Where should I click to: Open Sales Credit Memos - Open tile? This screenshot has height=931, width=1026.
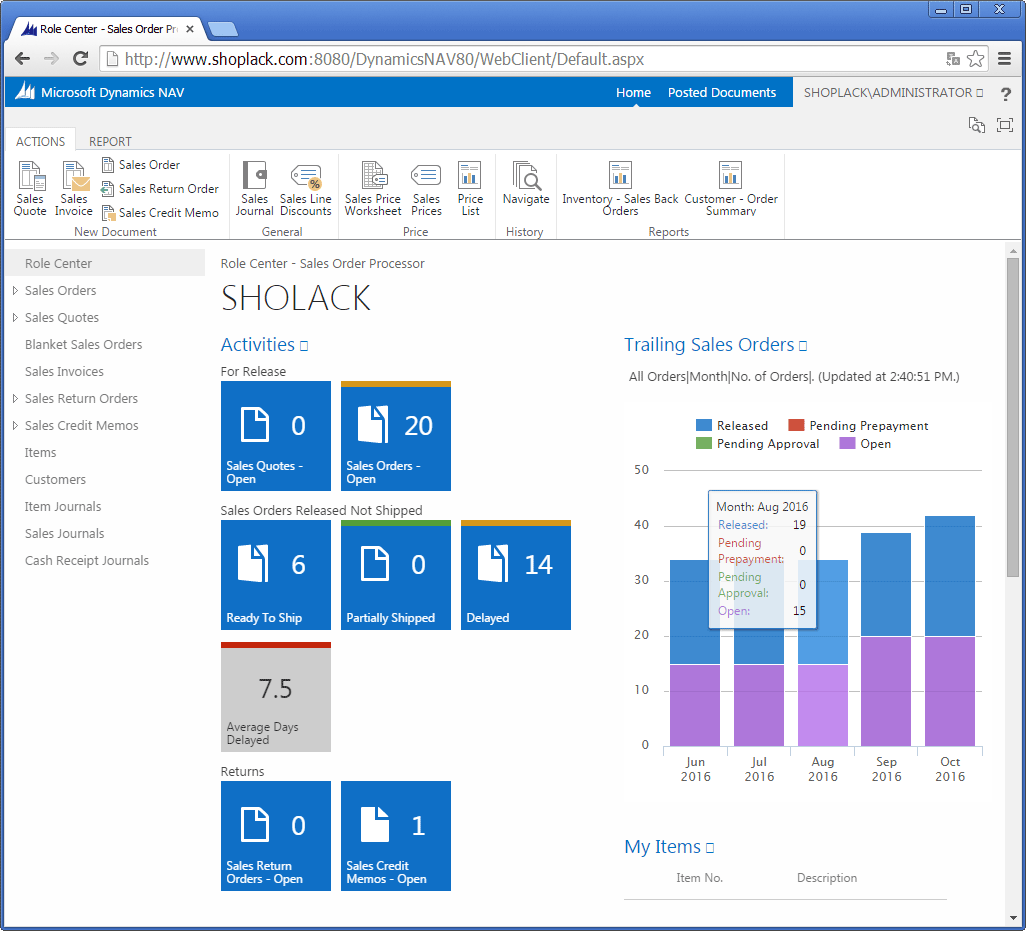396,836
